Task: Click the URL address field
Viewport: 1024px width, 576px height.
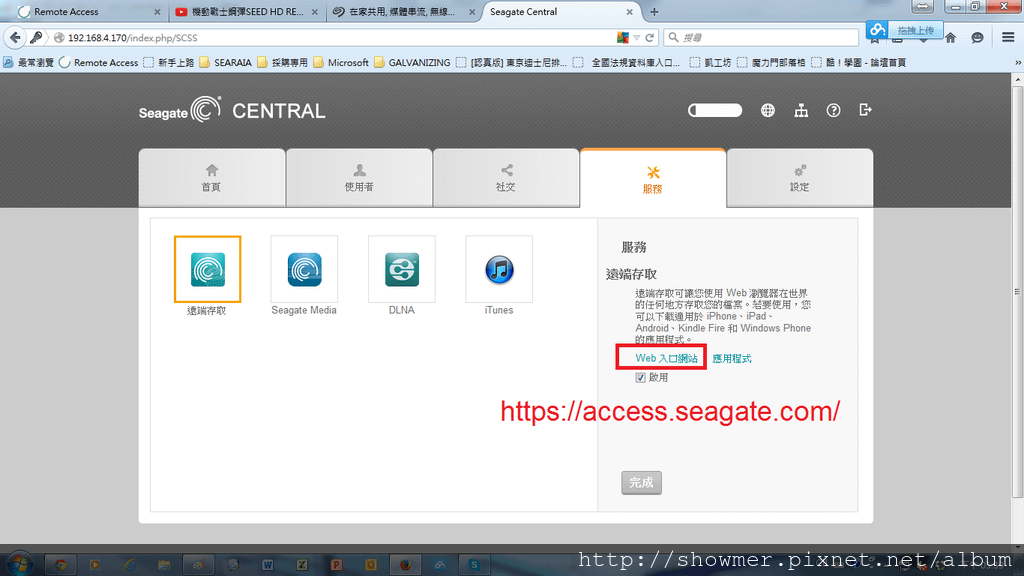Action: pos(340,38)
